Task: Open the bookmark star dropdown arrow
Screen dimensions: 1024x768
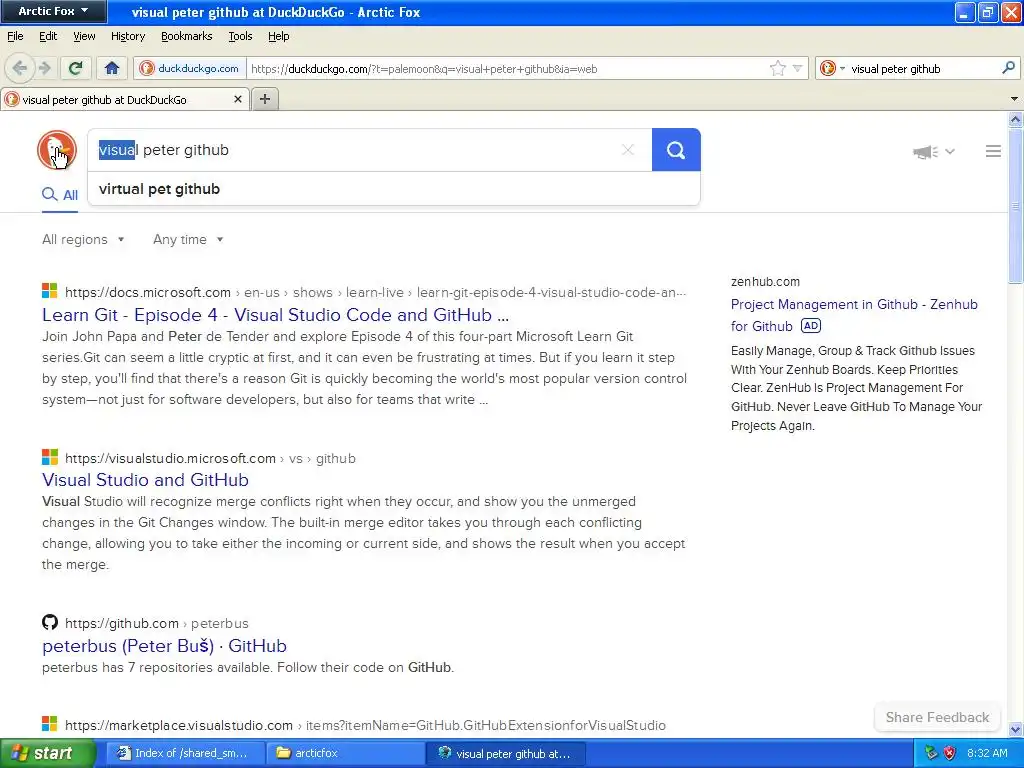Action: (797, 69)
